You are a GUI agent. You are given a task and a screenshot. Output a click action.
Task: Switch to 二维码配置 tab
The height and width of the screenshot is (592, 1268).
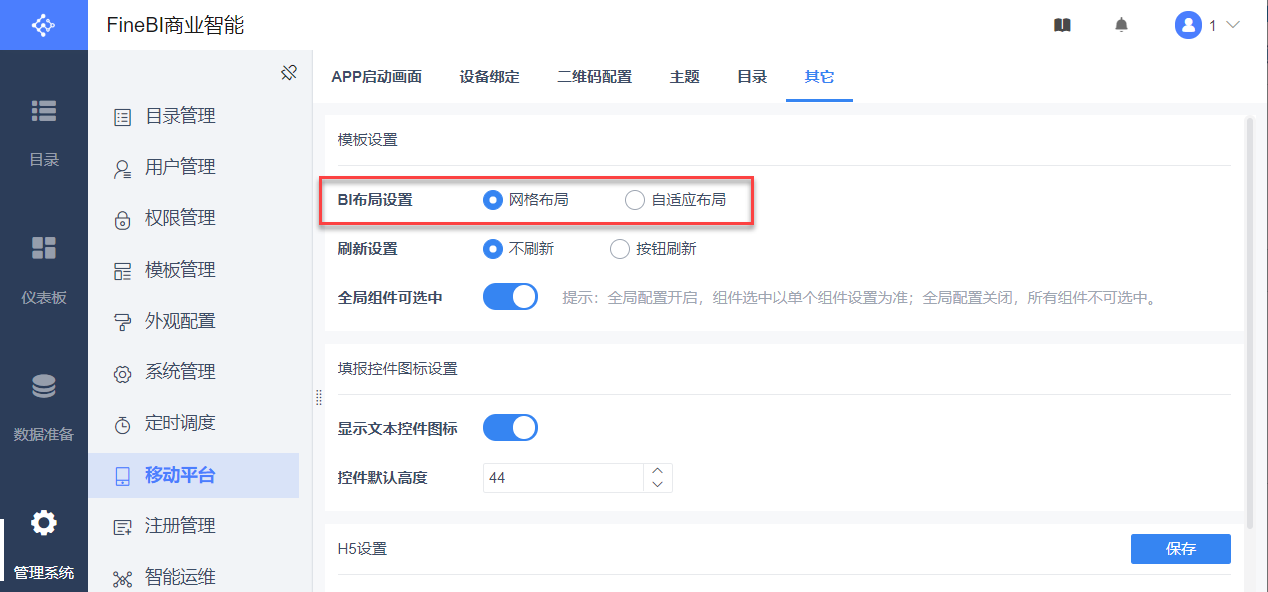point(594,77)
